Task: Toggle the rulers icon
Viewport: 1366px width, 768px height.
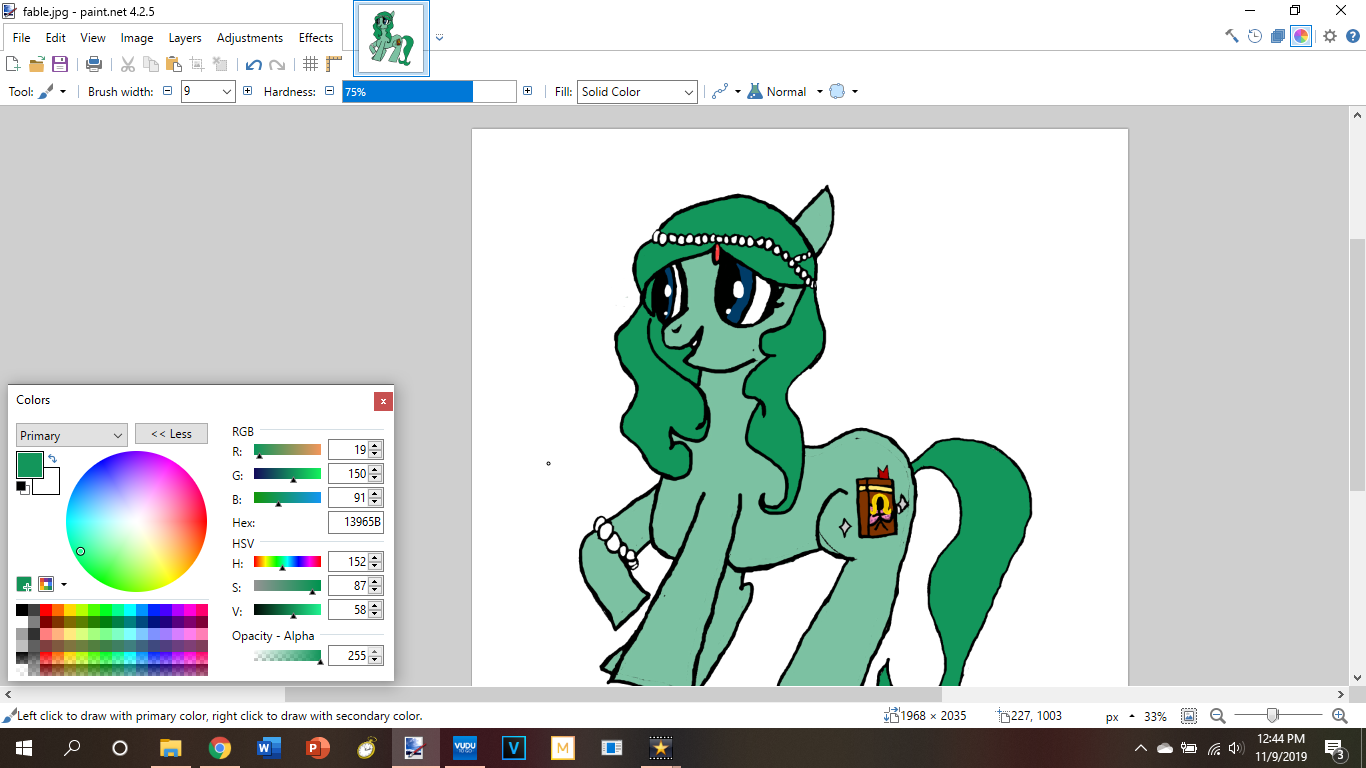Action: pos(334,64)
